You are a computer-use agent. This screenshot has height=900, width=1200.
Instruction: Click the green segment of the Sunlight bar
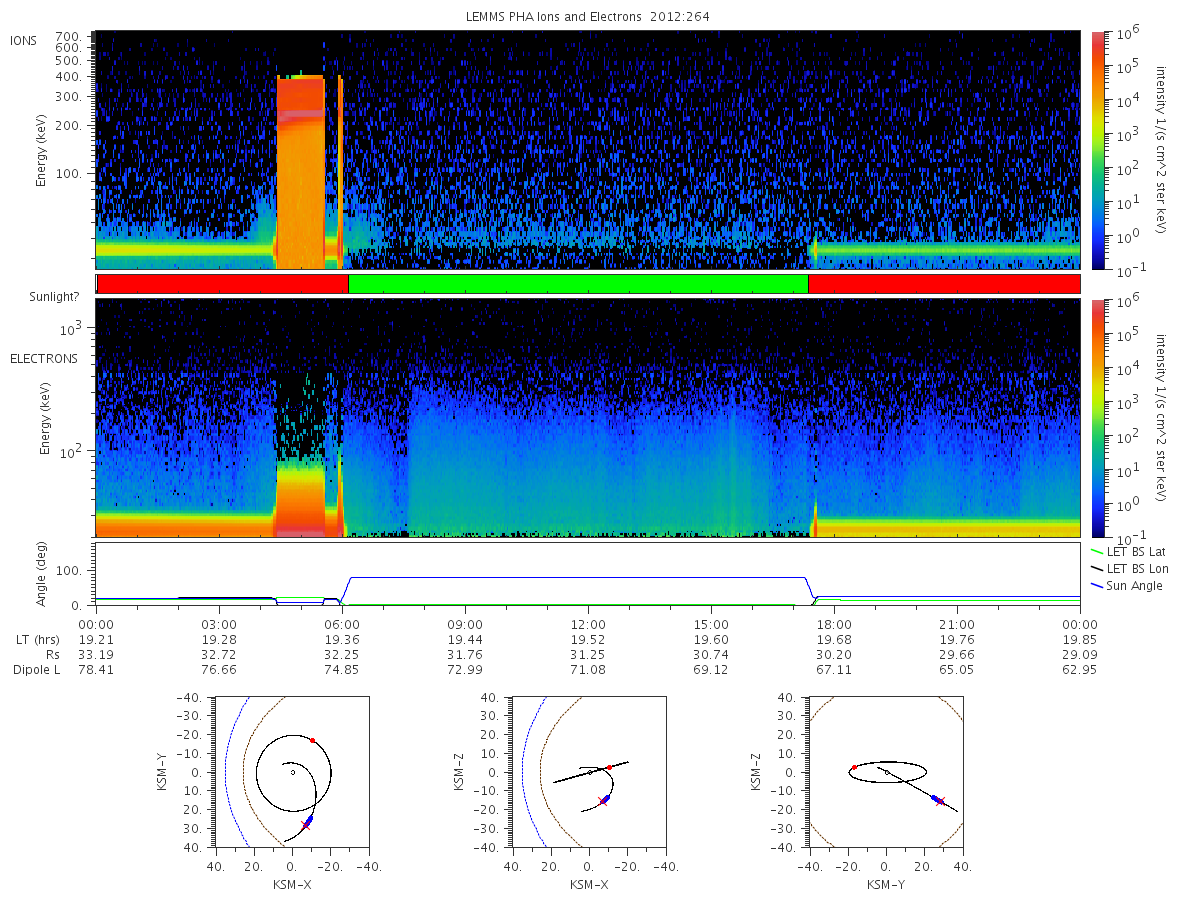tap(578, 284)
